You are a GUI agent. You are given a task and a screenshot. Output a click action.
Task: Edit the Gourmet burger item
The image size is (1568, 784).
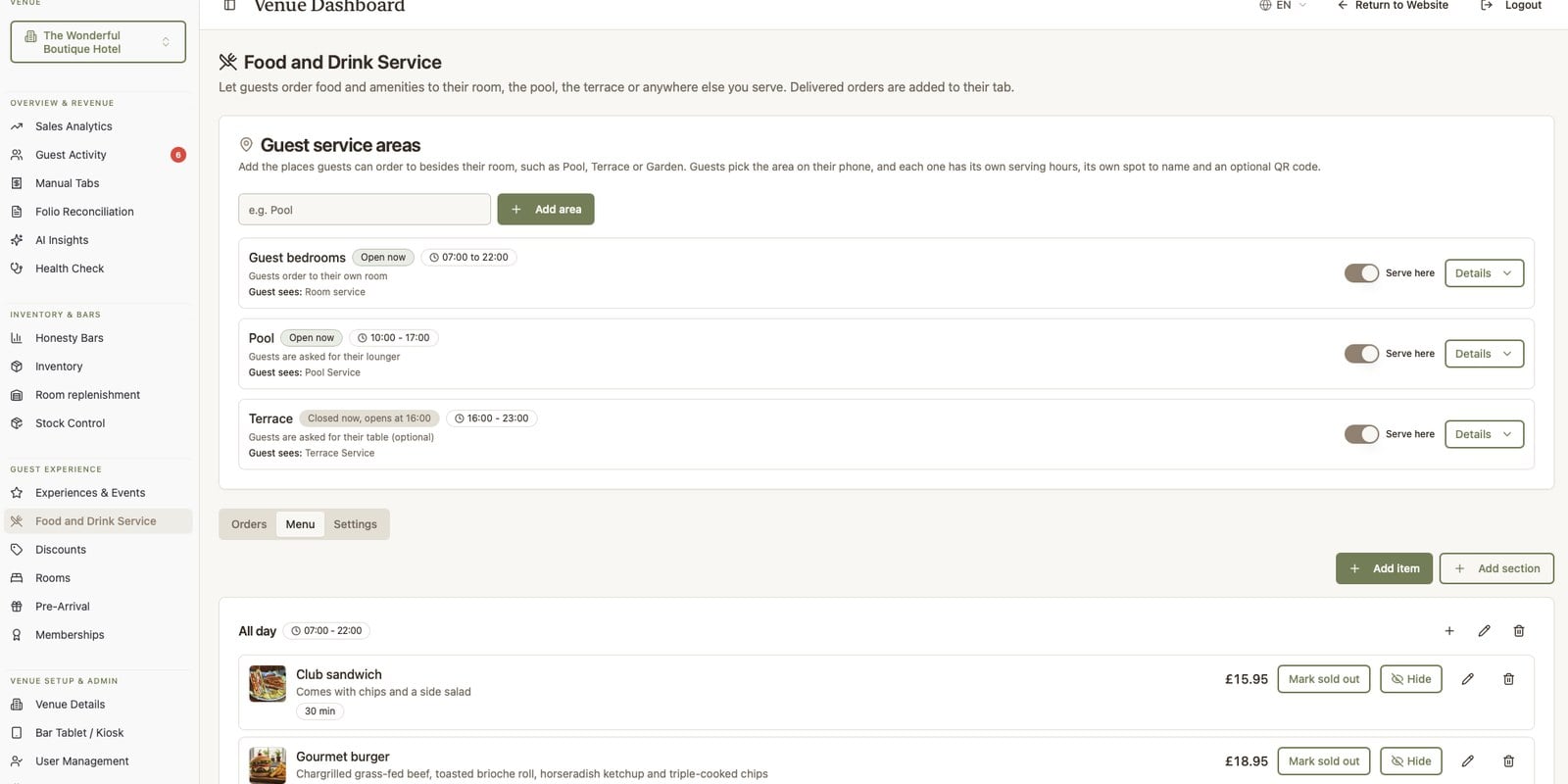(1468, 761)
